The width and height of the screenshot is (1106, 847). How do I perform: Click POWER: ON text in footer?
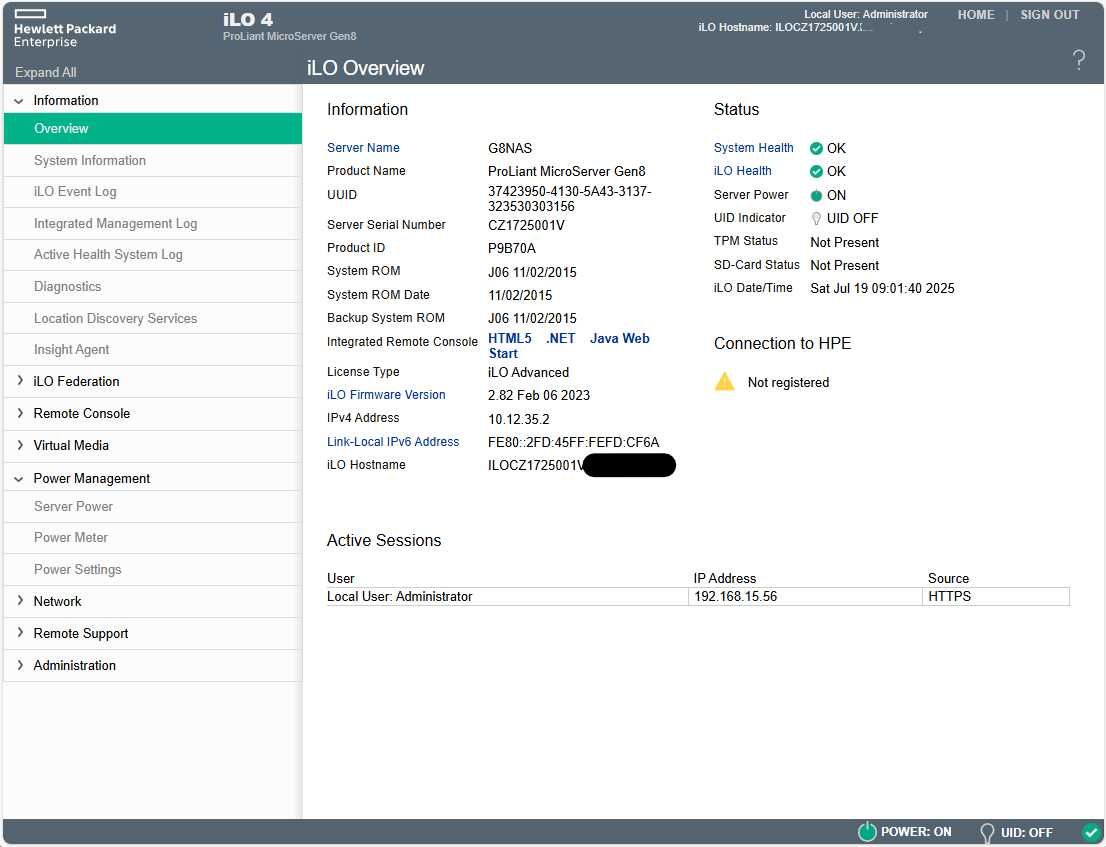[x=916, y=832]
